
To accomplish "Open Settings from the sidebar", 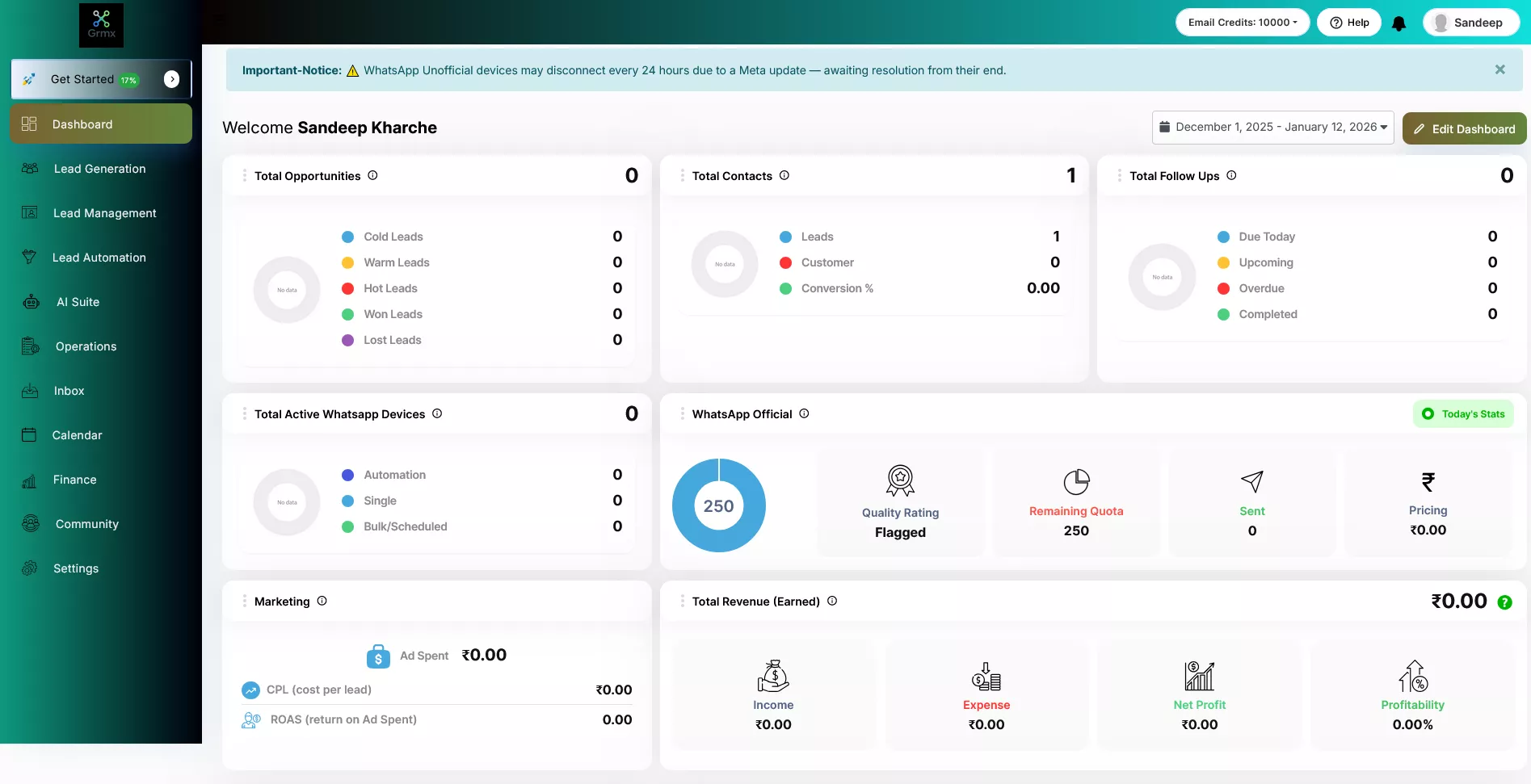I will (x=76, y=568).
